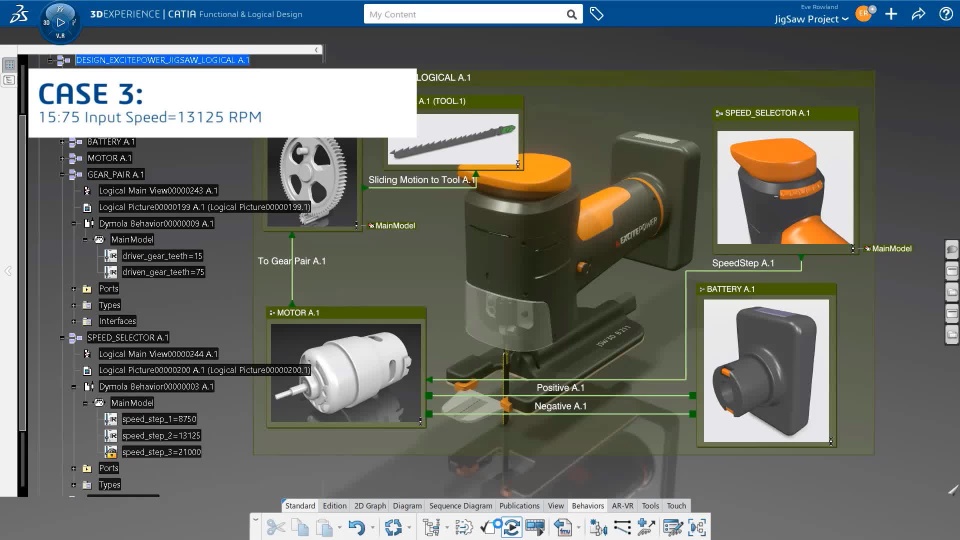Open the JigSaw Project dropdown

811,19
